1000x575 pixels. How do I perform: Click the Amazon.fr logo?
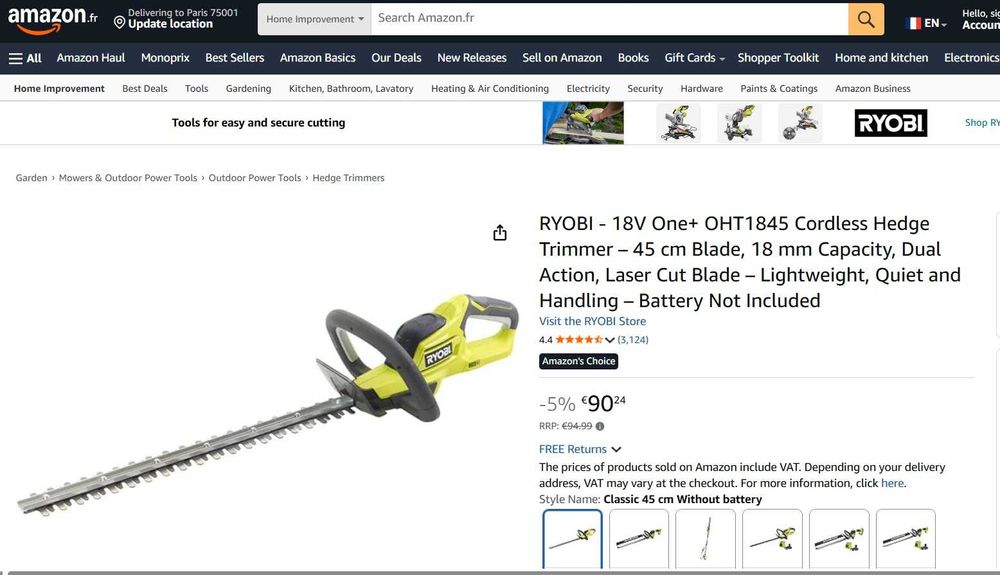52,19
